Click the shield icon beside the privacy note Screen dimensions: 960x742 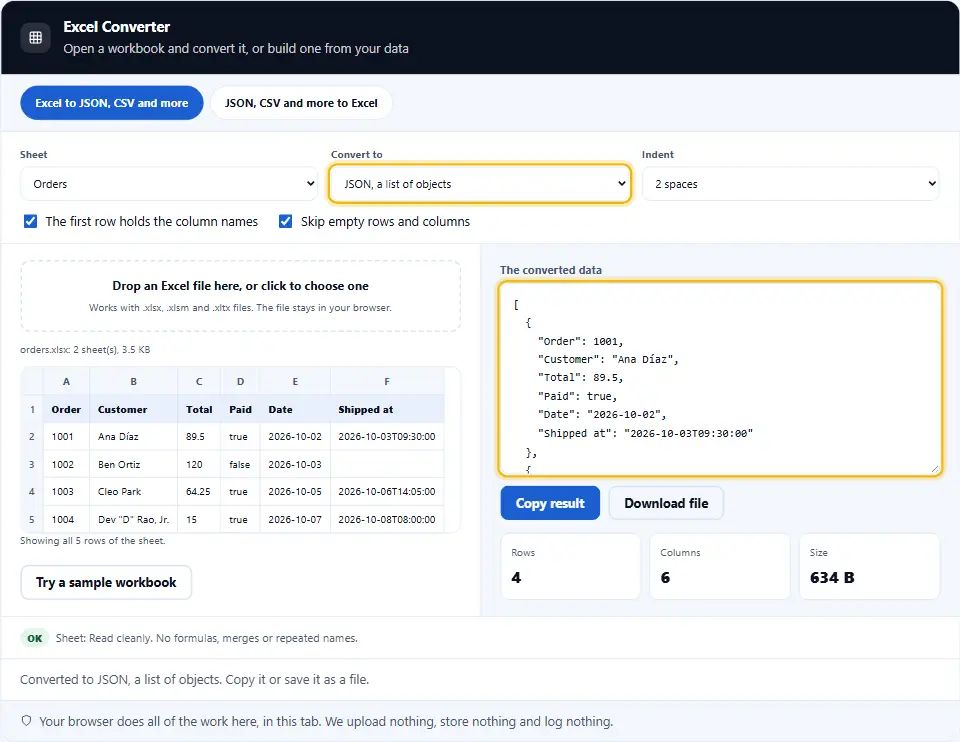click(x=26, y=721)
